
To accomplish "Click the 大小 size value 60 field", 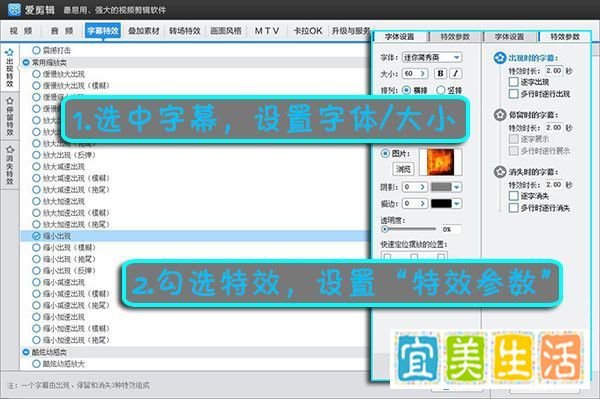I will pyautogui.click(x=410, y=73).
